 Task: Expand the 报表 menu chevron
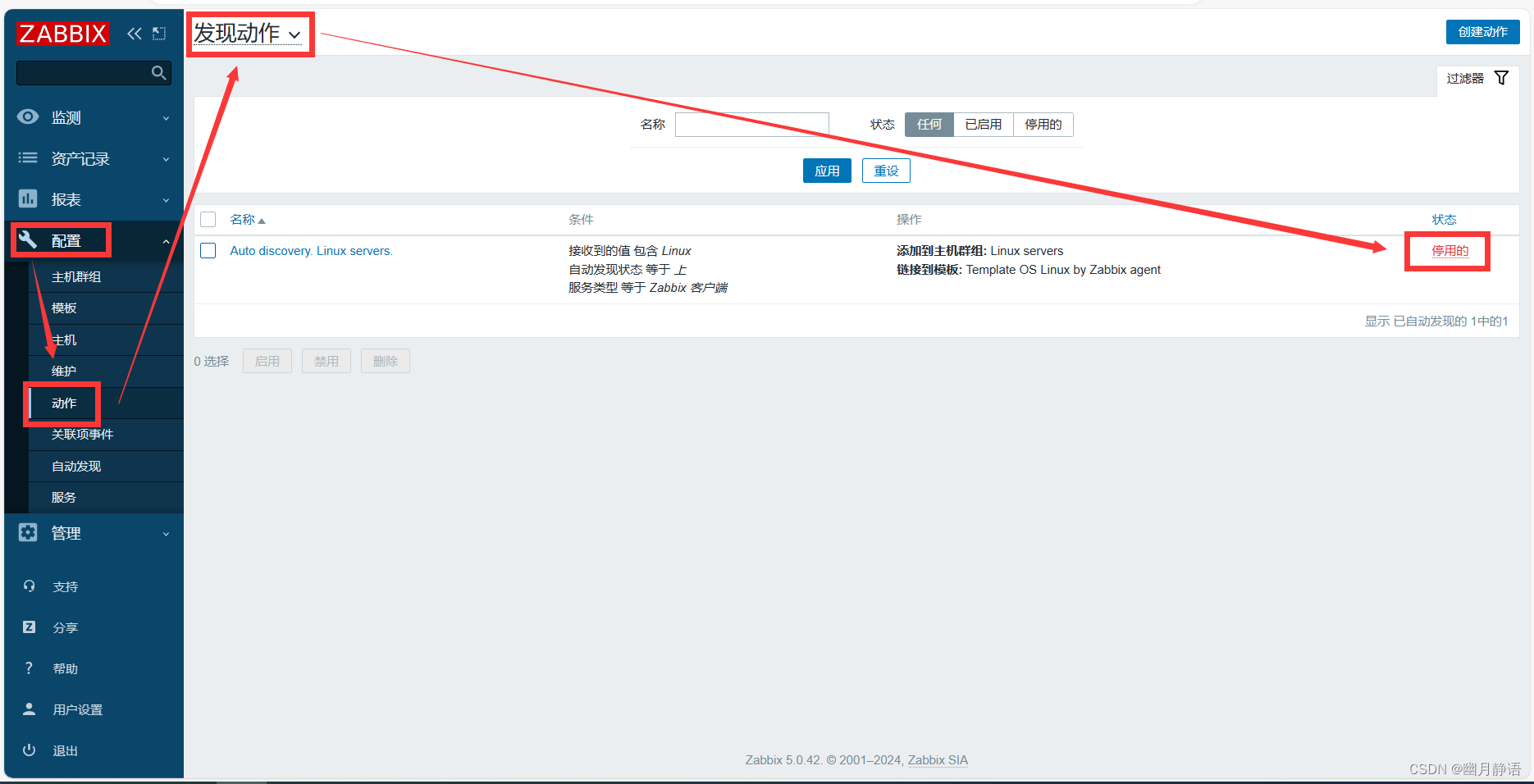(x=166, y=200)
